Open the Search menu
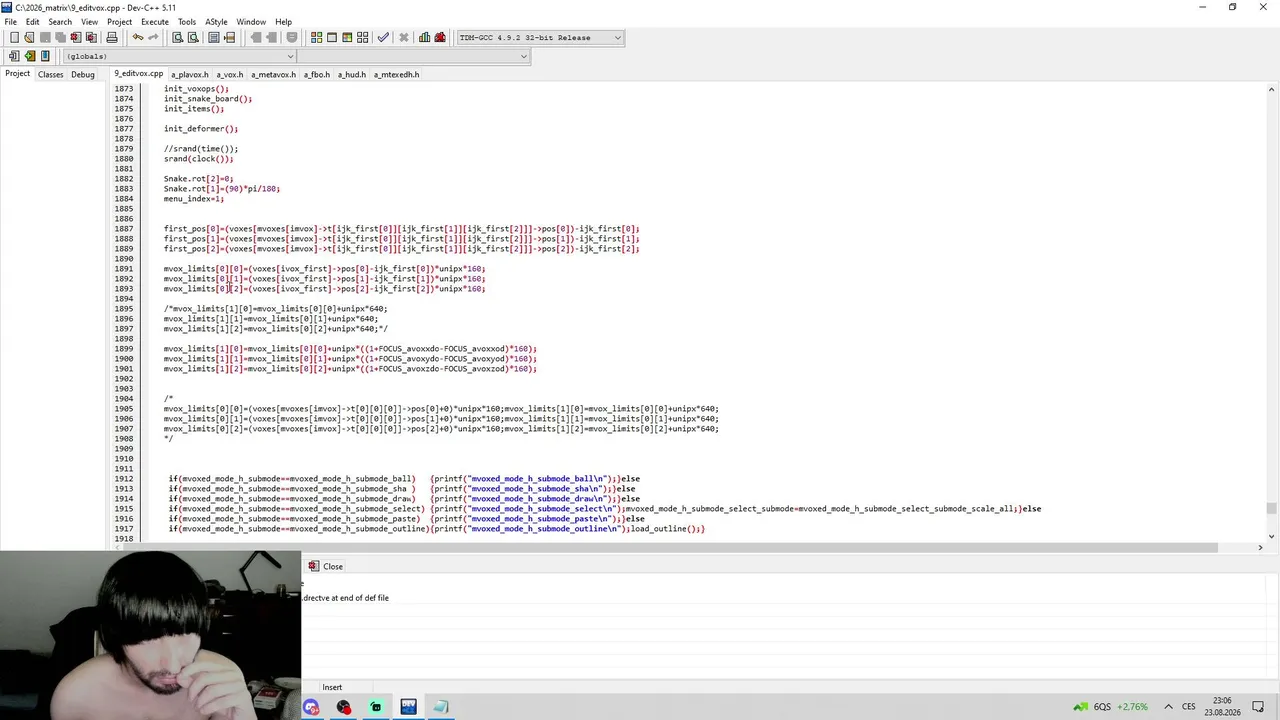This screenshot has width=1280, height=720. (x=60, y=22)
